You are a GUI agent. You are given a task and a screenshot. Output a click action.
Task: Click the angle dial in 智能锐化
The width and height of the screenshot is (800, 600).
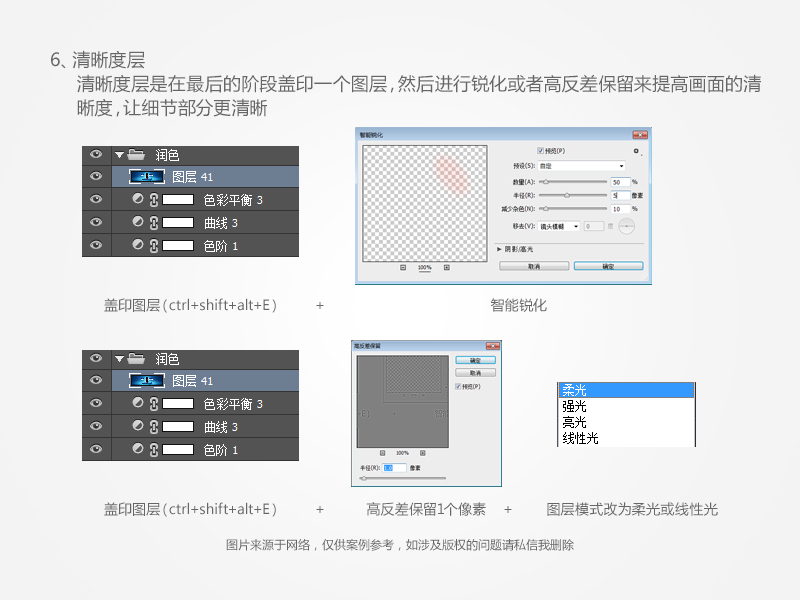tap(627, 226)
